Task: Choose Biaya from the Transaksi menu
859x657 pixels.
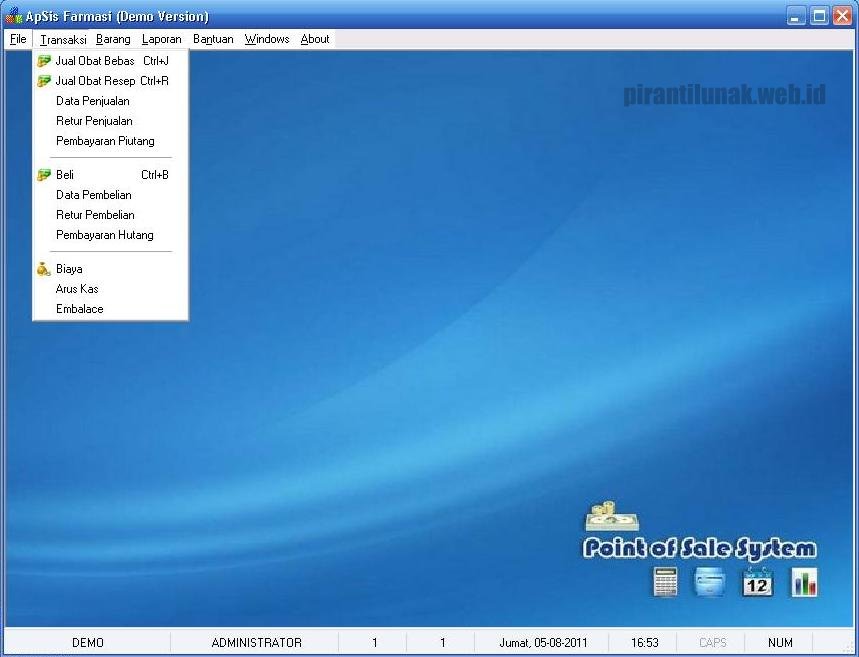Action: tap(111, 269)
